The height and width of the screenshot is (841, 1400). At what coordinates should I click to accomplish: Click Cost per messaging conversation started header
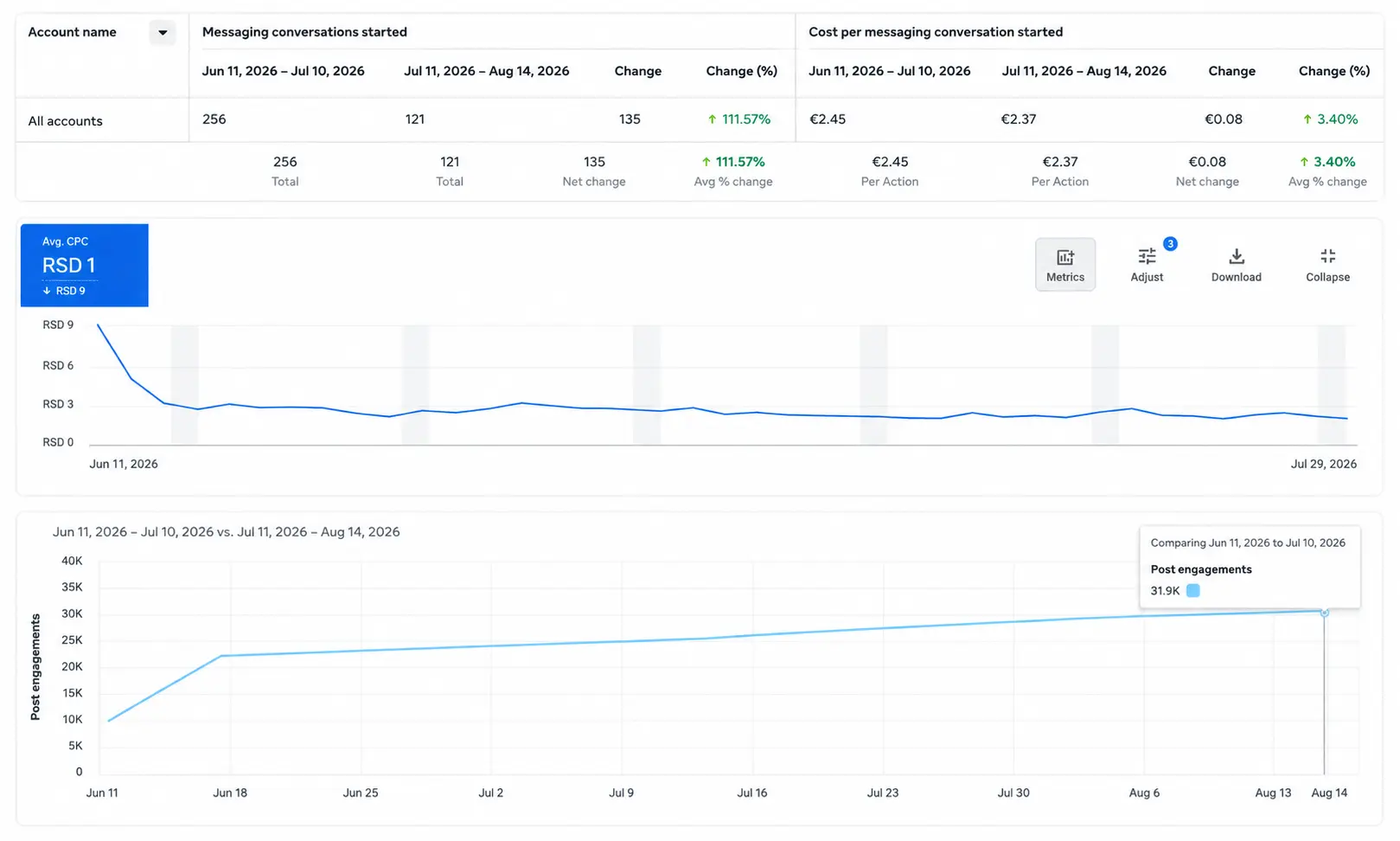click(x=936, y=32)
